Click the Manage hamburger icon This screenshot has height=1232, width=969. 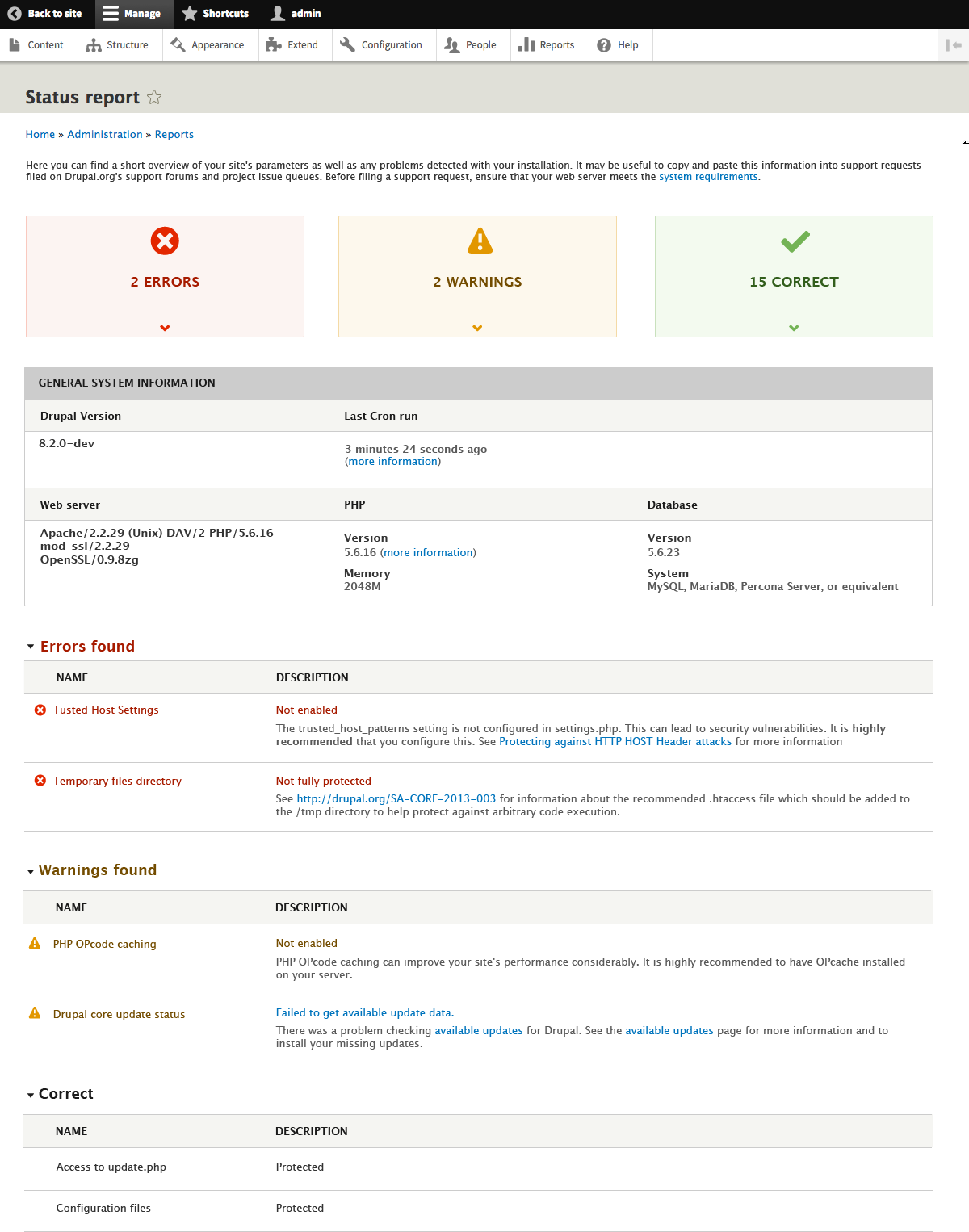pyautogui.click(x=111, y=14)
